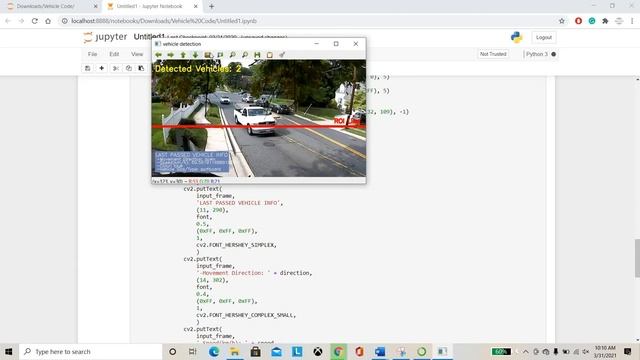Screen dimensions: 640x360
Task: Switch to Chrome on the taskbar
Action: 338,351
